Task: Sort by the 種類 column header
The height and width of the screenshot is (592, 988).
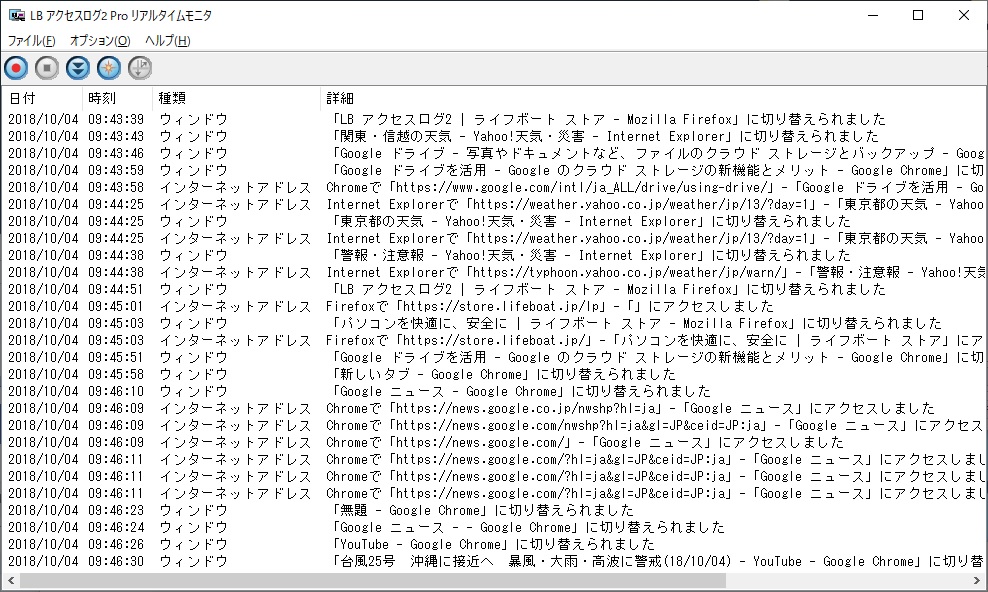Action: 237,98
